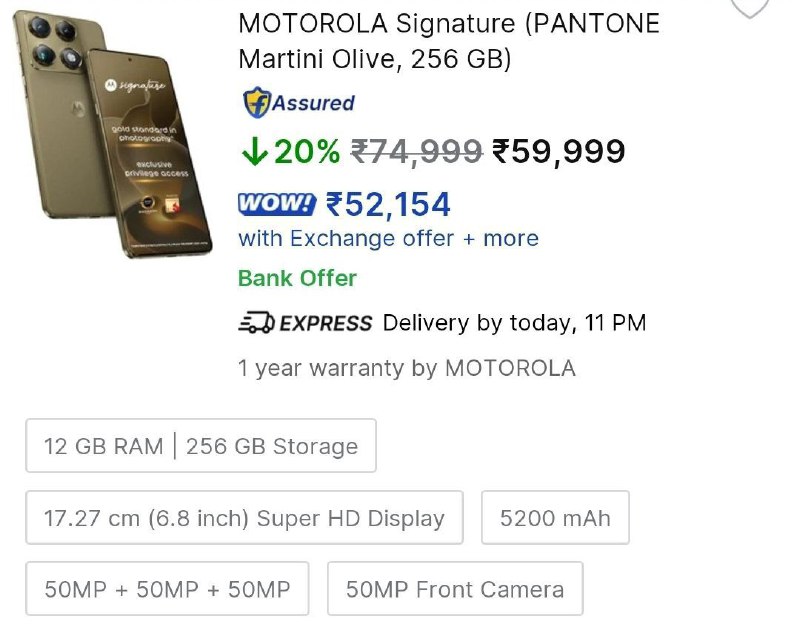This screenshot has width=800, height=633.
Task: View the Bank Offer details
Action: click(297, 278)
